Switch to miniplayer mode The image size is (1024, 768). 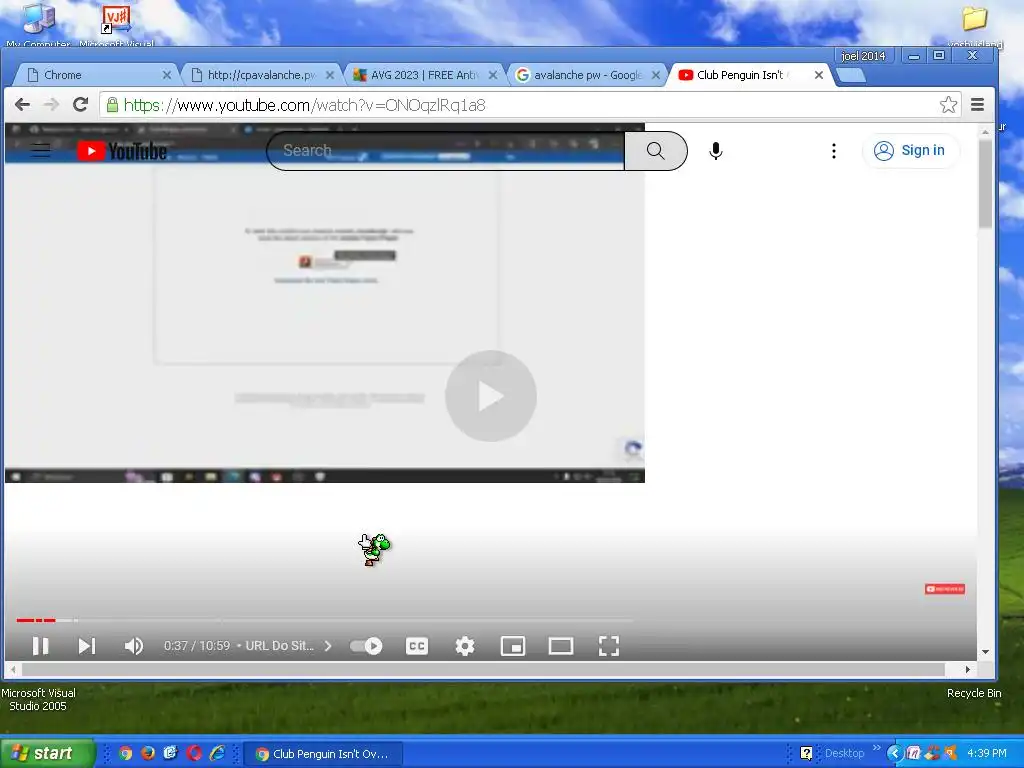(513, 646)
